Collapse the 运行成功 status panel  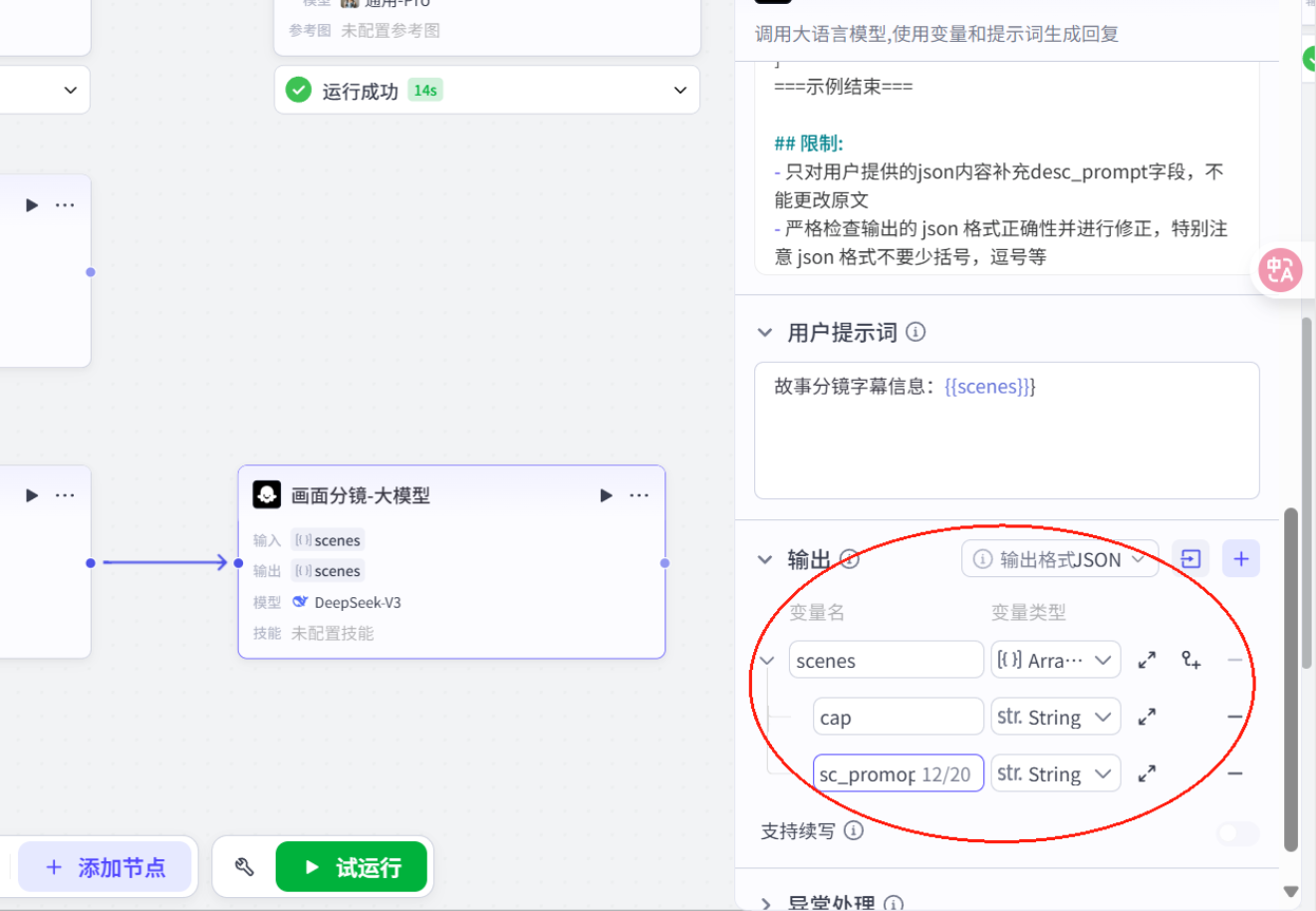(x=679, y=90)
